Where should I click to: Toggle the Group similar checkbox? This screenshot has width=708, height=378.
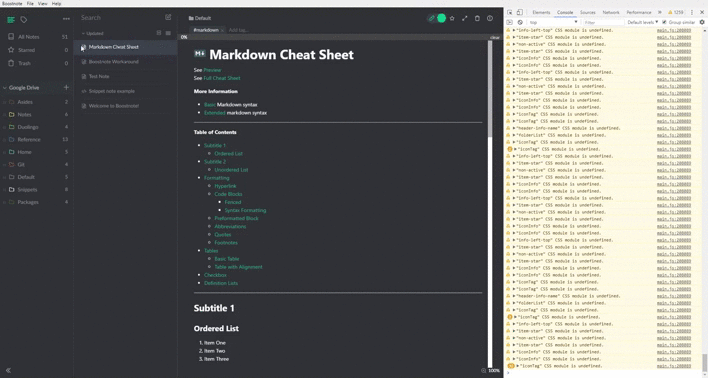click(664, 22)
